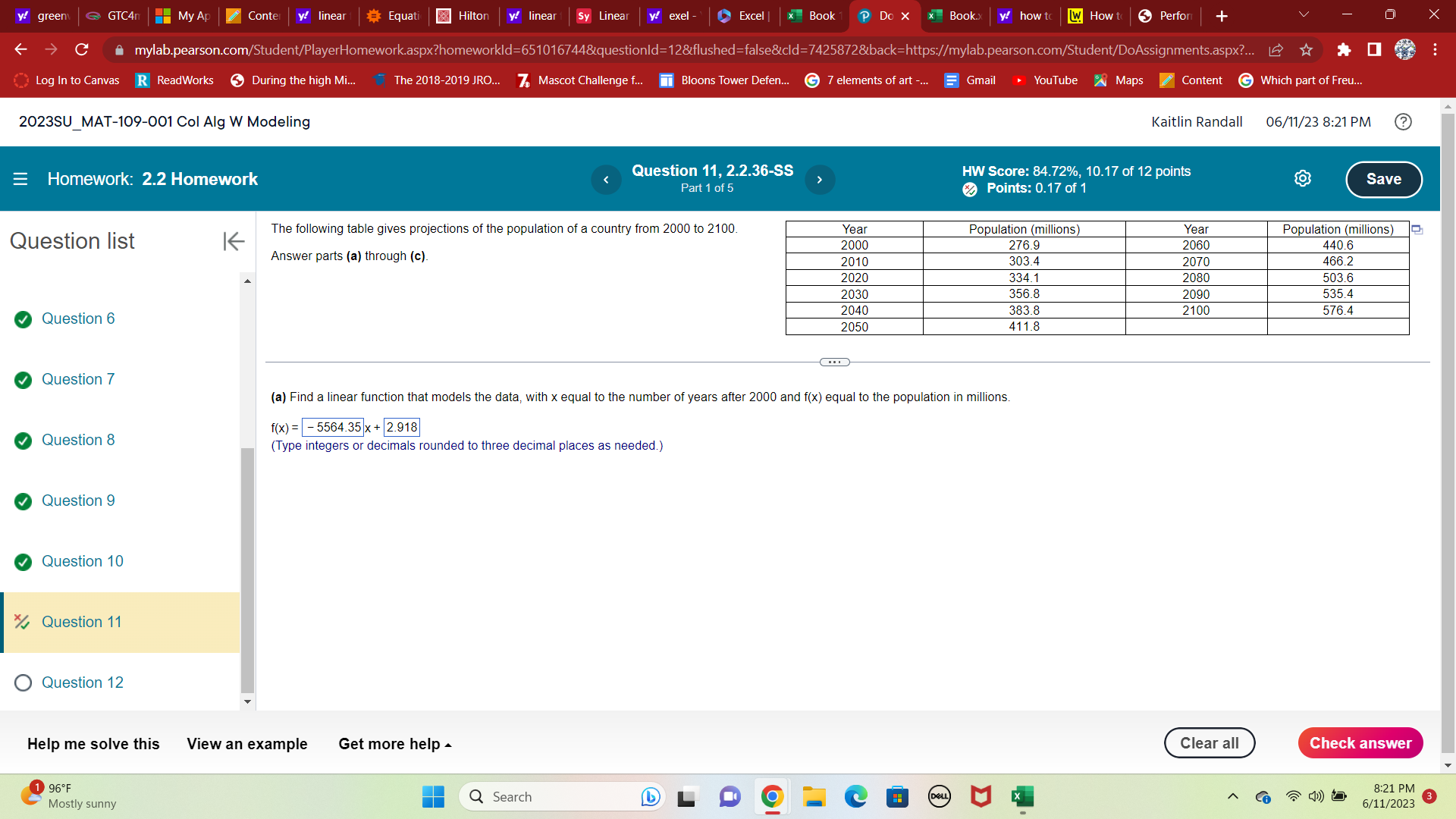The image size is (1456, 819).
Task: Open Excel from the Windows taskbar
Action: (x=1021, y=797)
